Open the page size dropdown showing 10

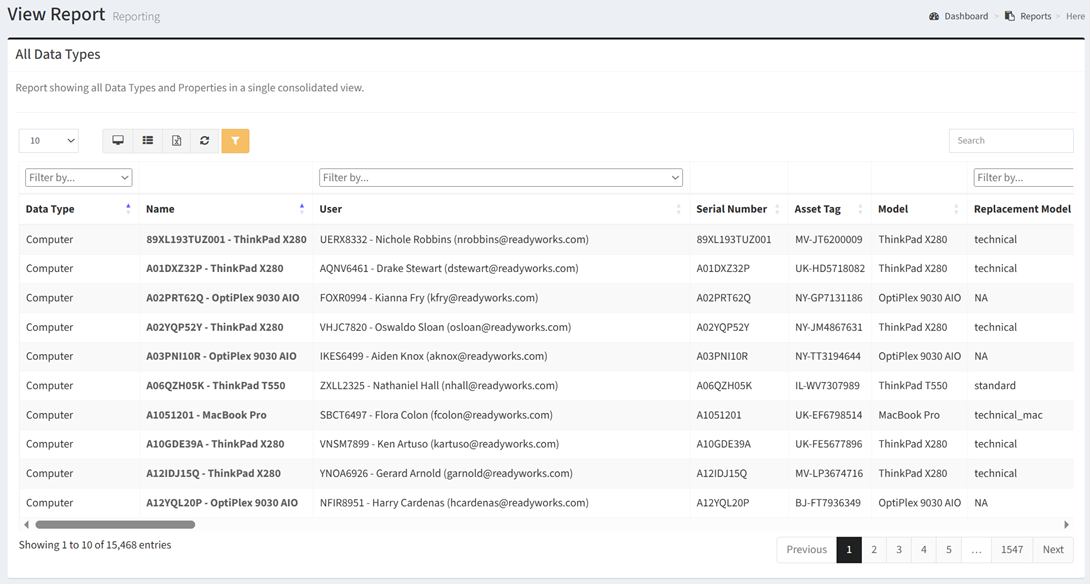pyautogui.click(x=49, y=141)
